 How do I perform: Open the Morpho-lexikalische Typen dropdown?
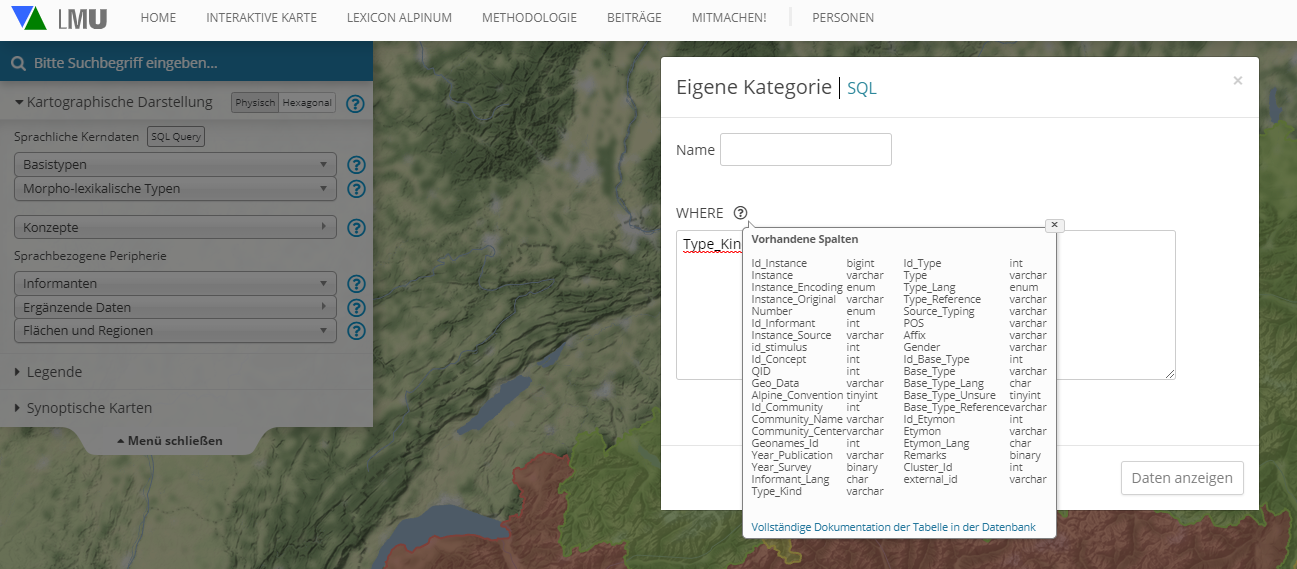(x=175, y=189)
